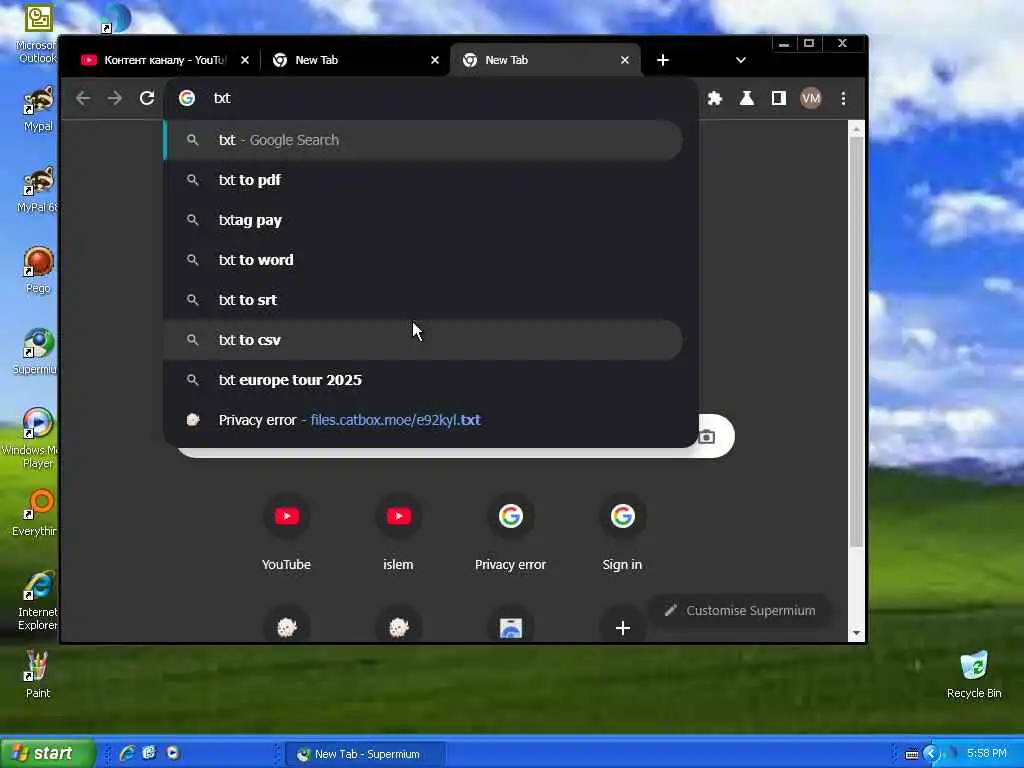Image resolution: width=1024 pixels, height=768 pixels.
Task: Reload the current page
Action: [147, 98]
